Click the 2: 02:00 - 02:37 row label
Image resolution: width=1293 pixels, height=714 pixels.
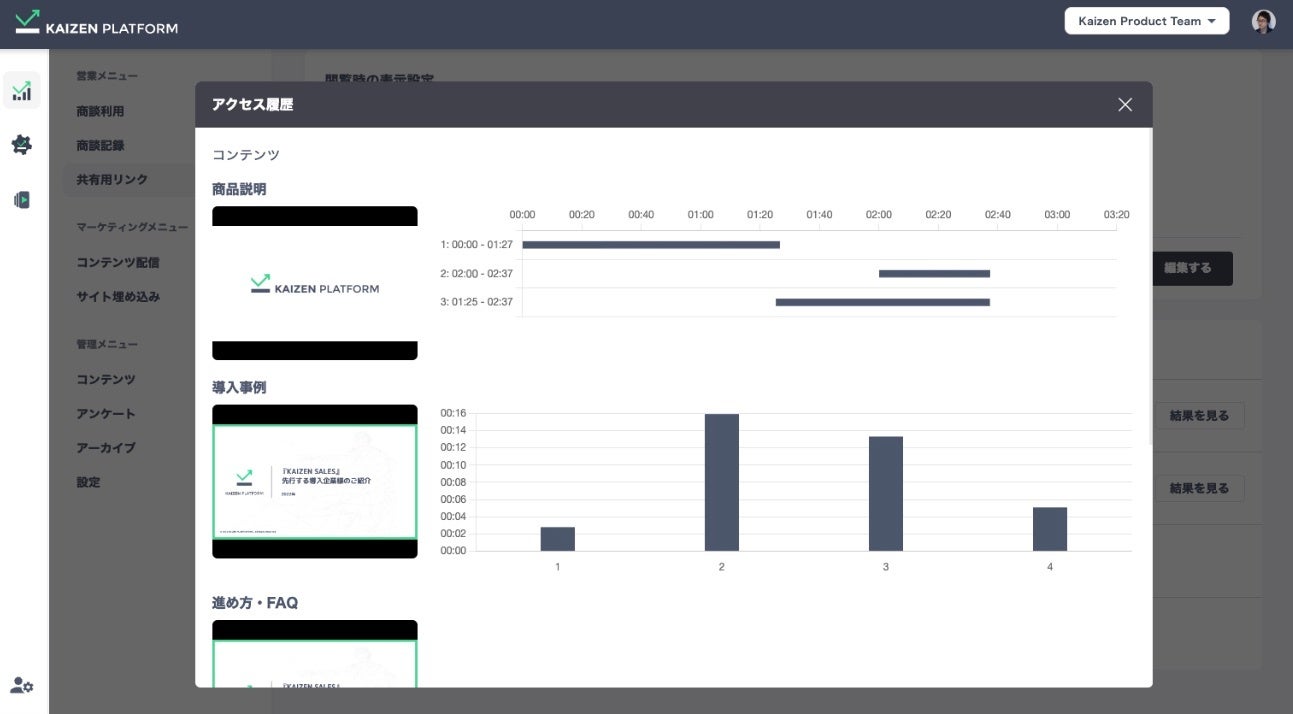coord(477,274)
